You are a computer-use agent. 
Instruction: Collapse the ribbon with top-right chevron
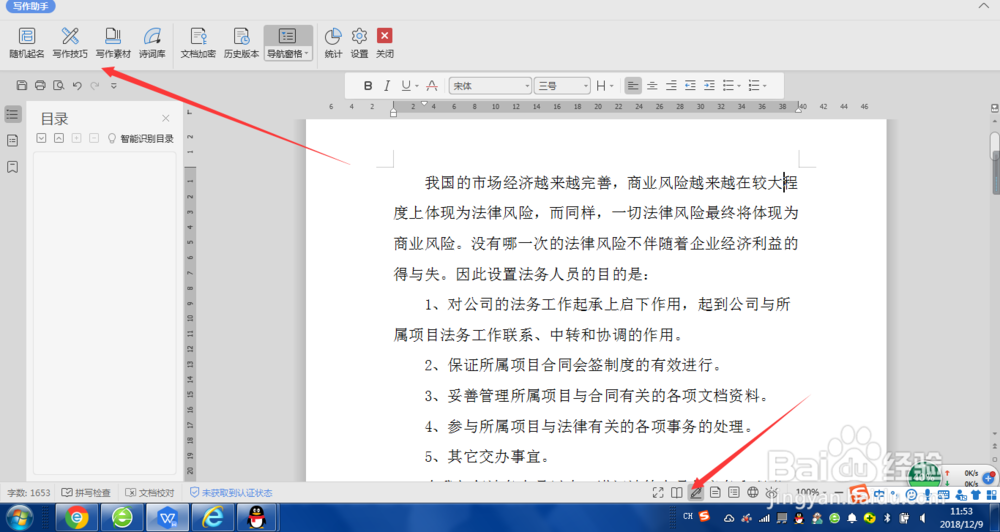click(x=983, y=6)
